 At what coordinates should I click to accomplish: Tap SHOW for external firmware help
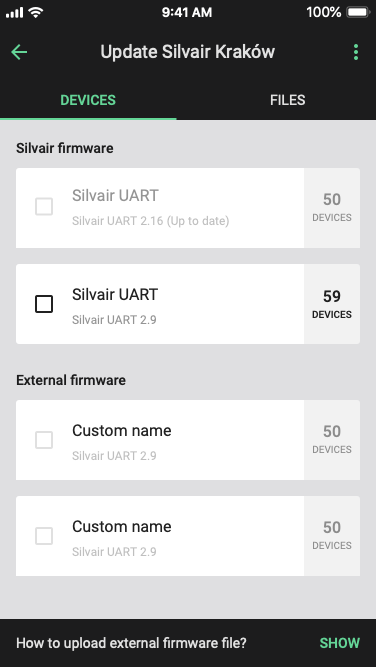pos(339,643)
